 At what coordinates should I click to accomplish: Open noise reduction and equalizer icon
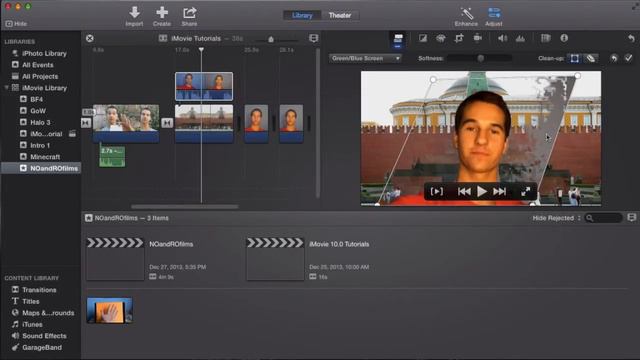(520, 38)
